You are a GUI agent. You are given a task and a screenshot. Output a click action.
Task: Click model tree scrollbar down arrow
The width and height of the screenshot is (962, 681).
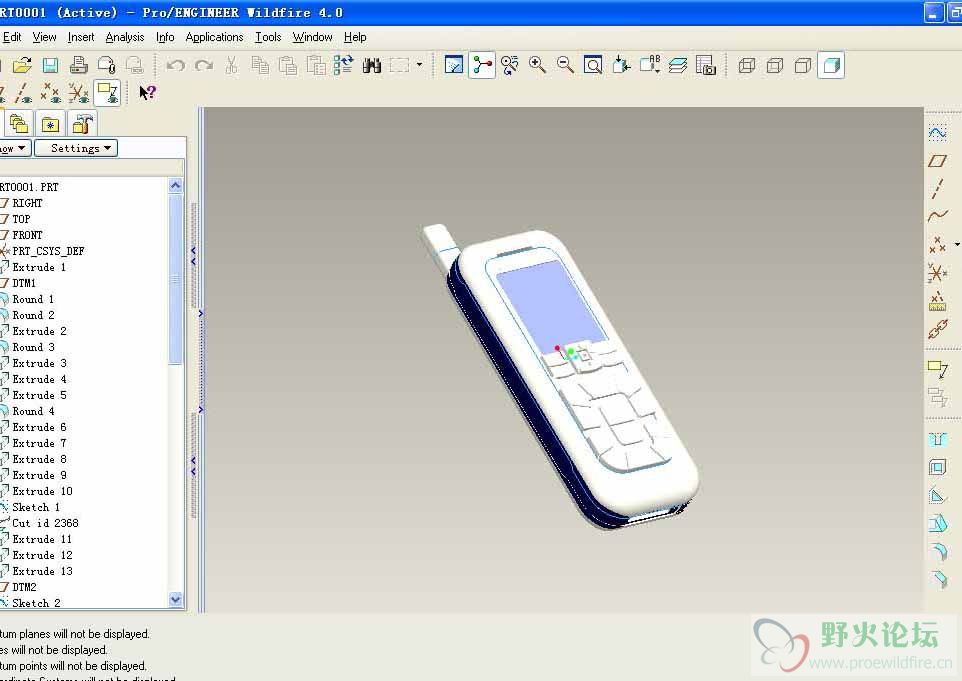pyautogui.click(x=175, y=599)
